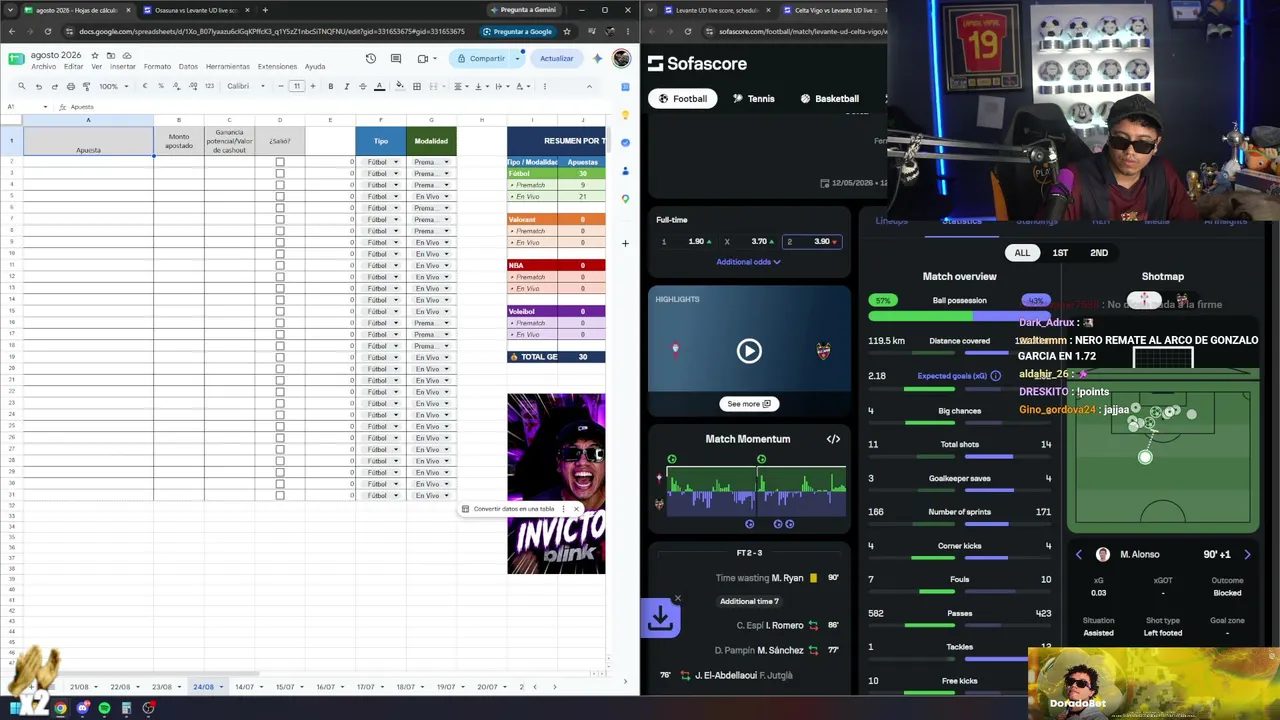Viewport: 1280px width, 720px height.
Task: Tick the ¿Salió? checkbox in row 20
Action: (x=280, y=369)
